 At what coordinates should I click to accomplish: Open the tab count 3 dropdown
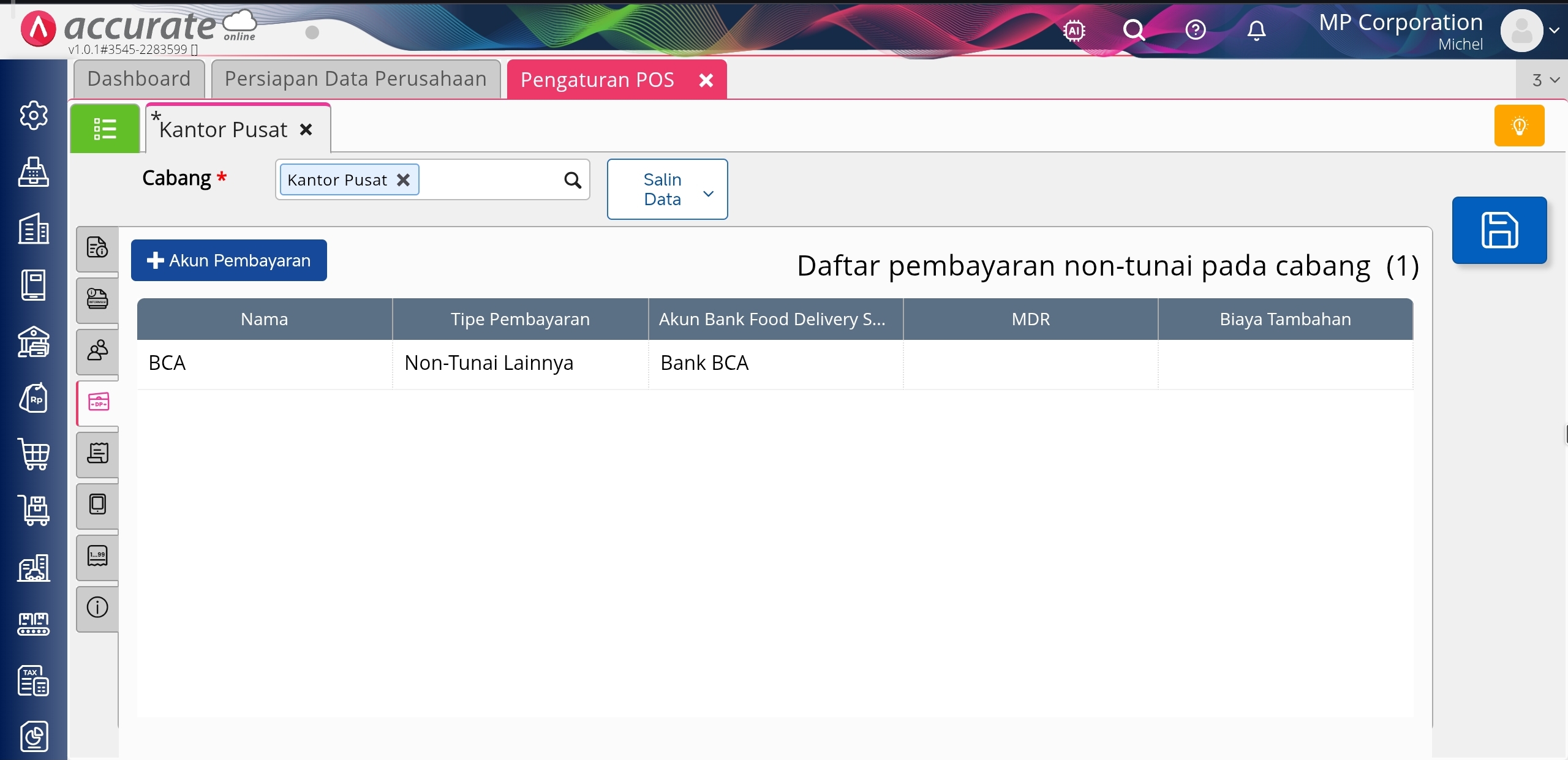1545,80
